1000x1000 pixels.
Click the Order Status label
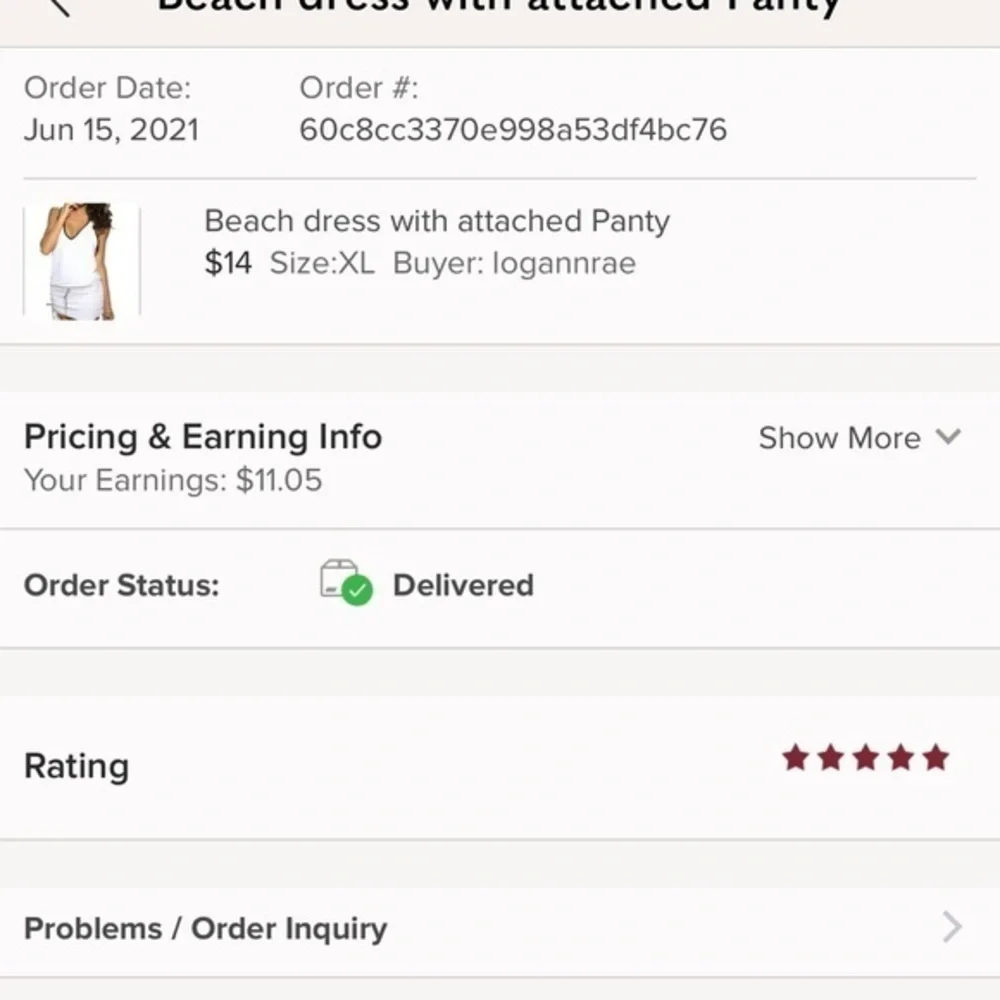pyautogui.click(x=121, y=585)
